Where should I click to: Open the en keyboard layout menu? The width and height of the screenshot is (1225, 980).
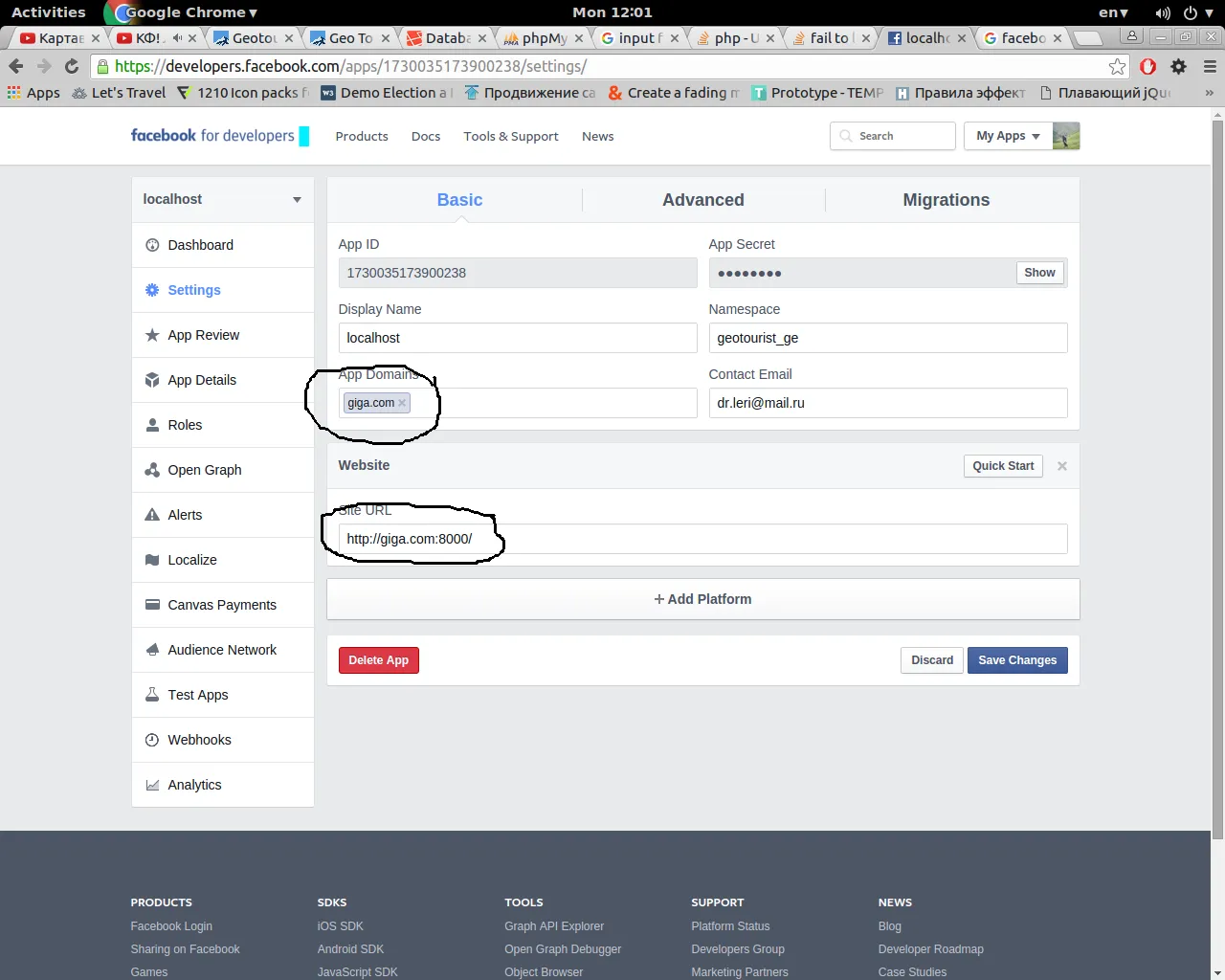(1114, 12)
